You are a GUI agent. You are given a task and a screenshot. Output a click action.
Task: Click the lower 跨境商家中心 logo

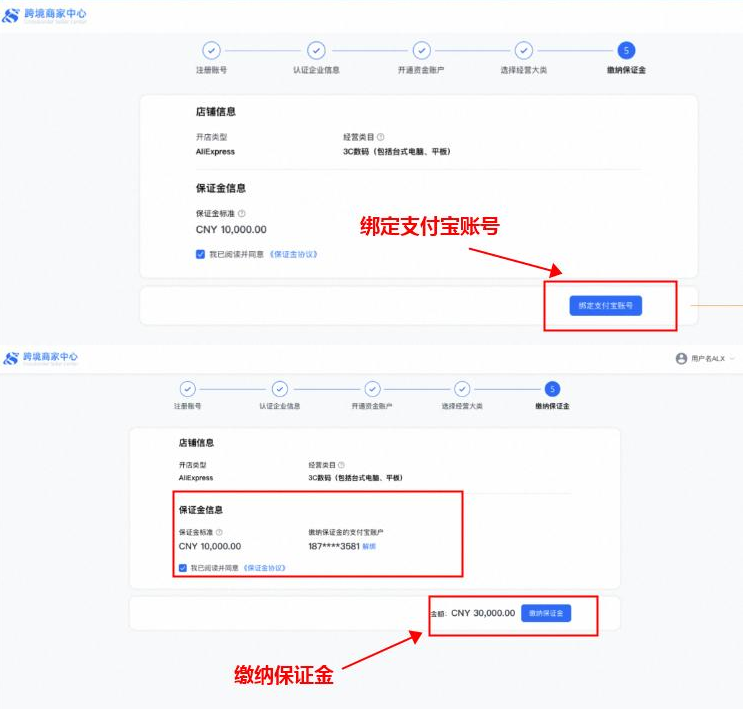[40, 358]
